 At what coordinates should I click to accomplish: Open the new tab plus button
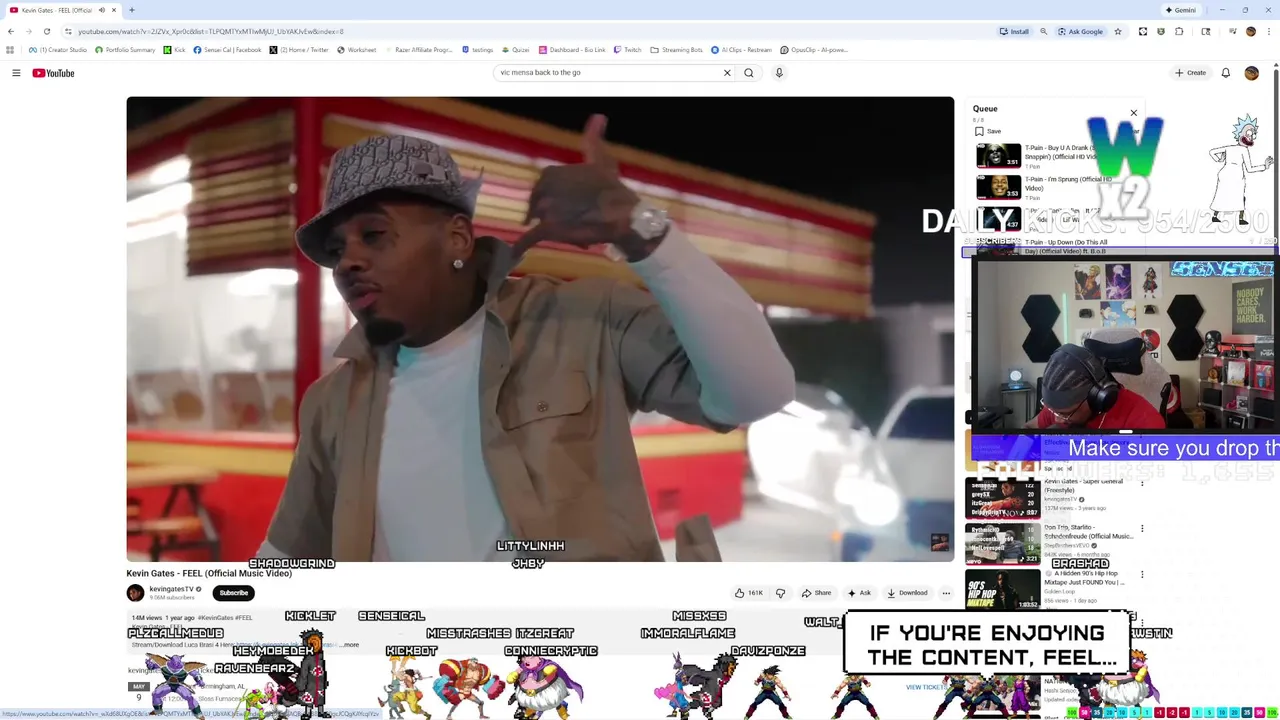coord(132,10)
